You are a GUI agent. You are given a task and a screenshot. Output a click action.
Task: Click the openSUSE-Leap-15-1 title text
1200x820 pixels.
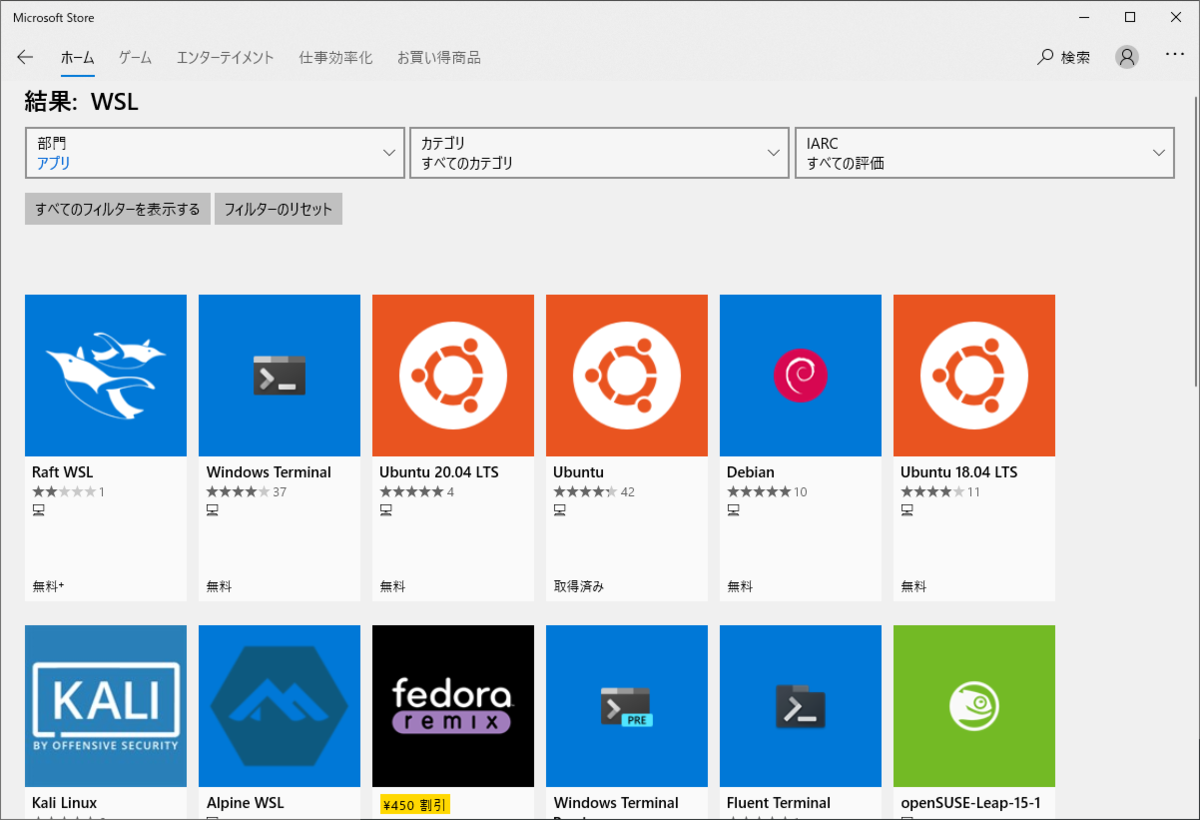point(971,803)
